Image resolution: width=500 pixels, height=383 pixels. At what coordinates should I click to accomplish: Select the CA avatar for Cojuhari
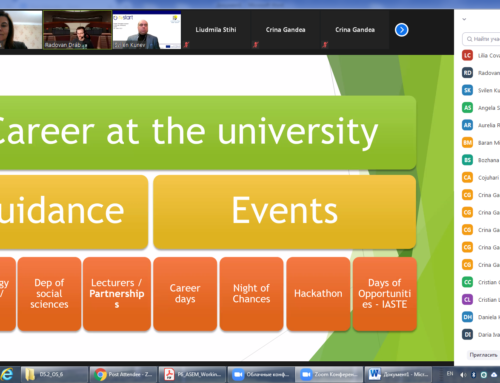(x=467, y=177)
